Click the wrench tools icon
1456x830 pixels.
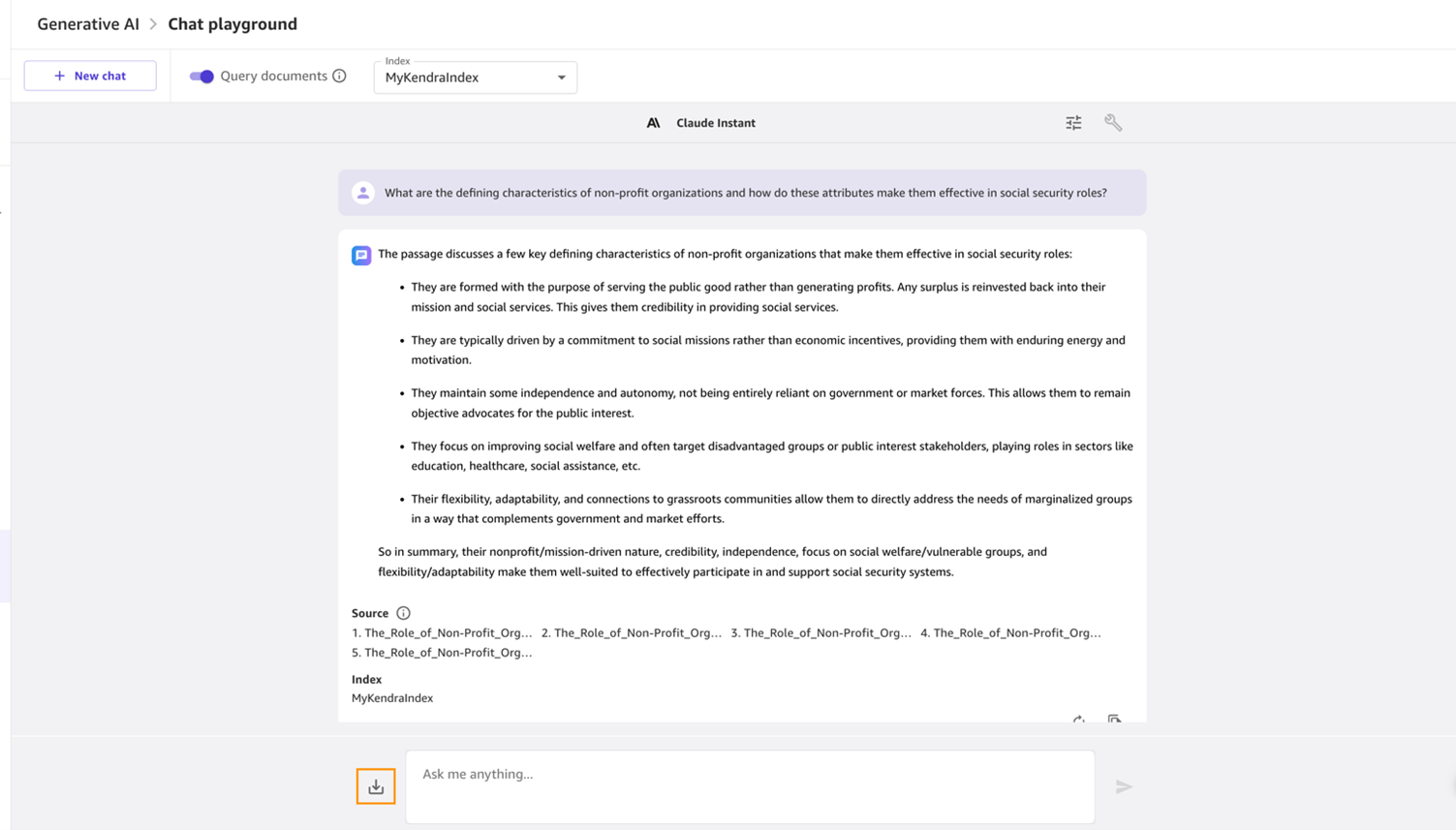point(1113,123)
